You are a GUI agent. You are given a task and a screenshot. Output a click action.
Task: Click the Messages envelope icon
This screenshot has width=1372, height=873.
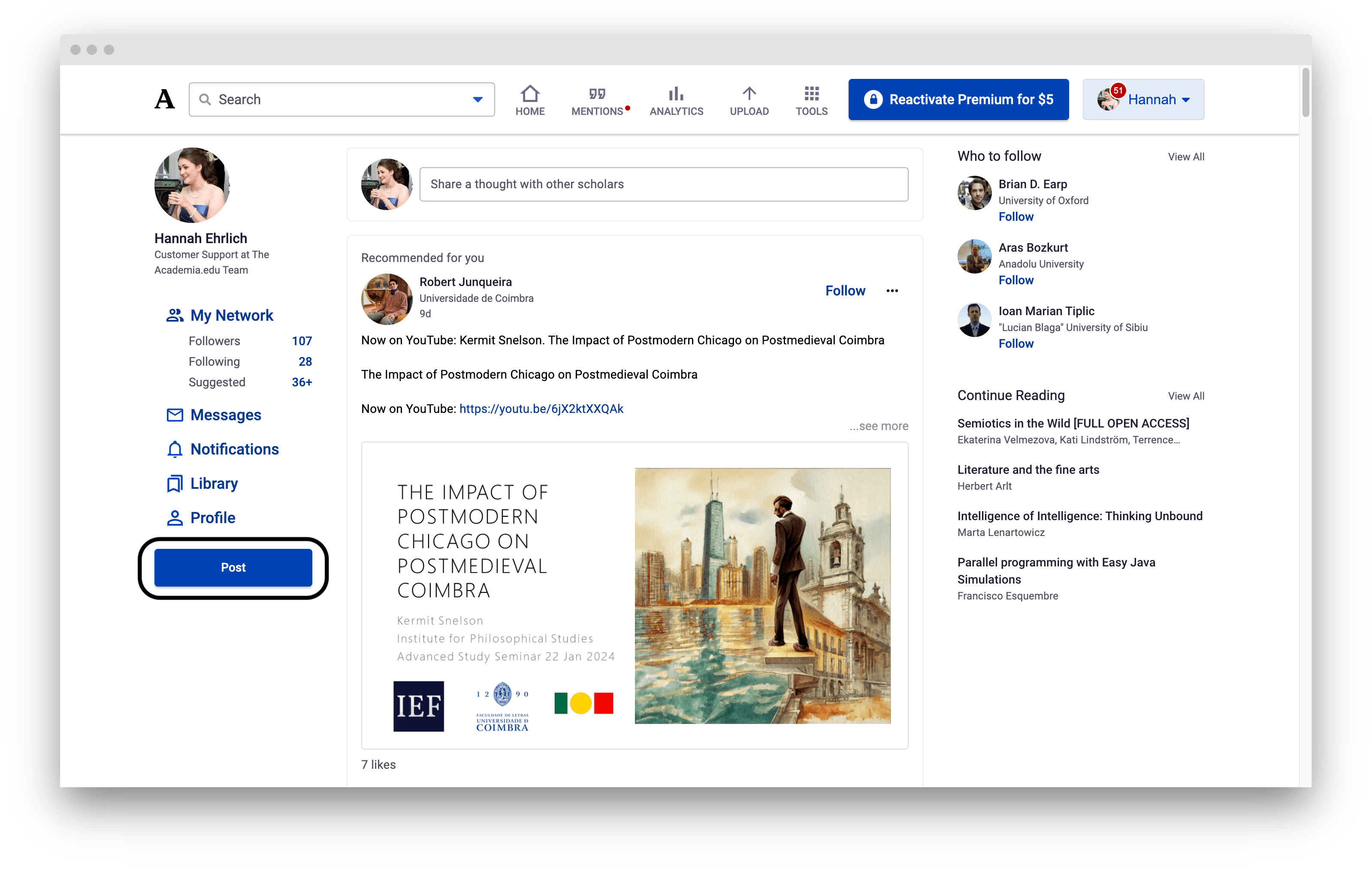click(x=174, y=415)
